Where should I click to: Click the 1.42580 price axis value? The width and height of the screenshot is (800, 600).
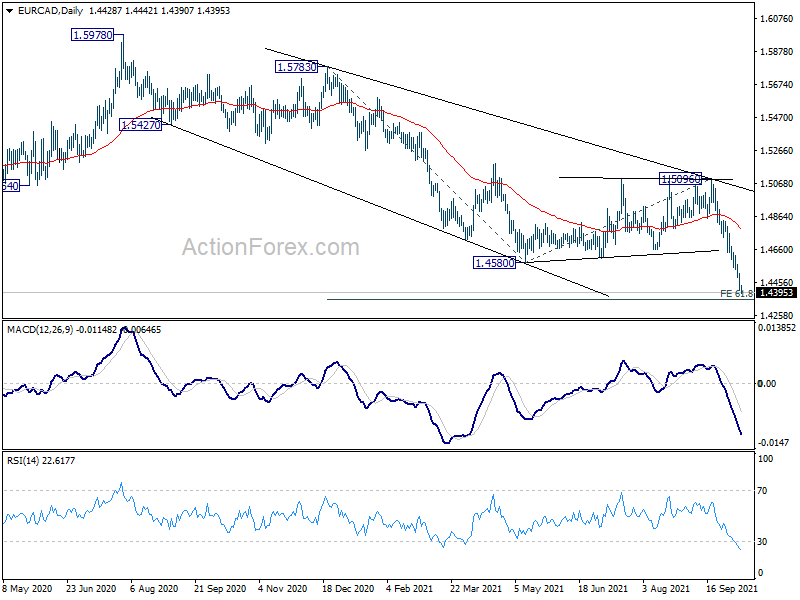(x=777, y=315)
